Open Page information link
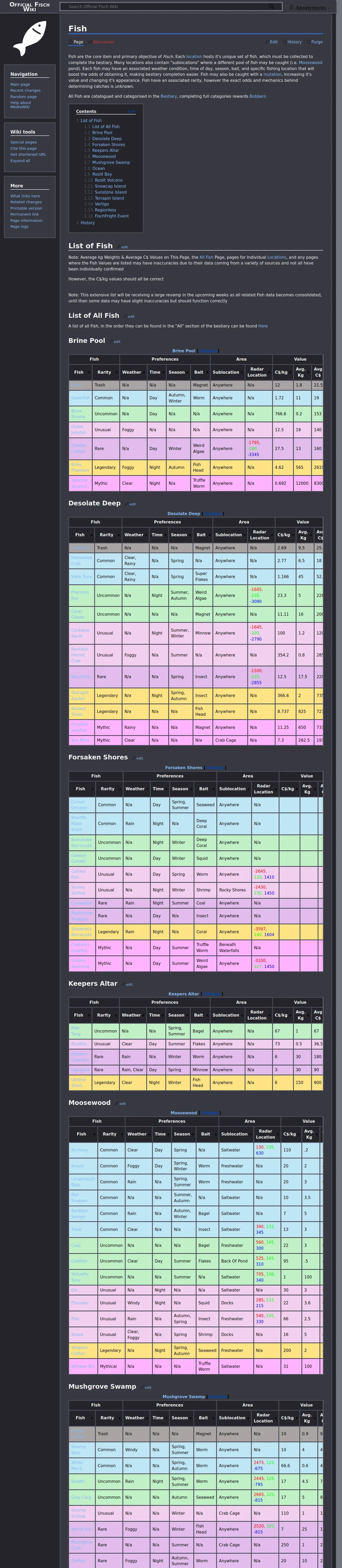The image size is (342, 1568). point(26,220)
